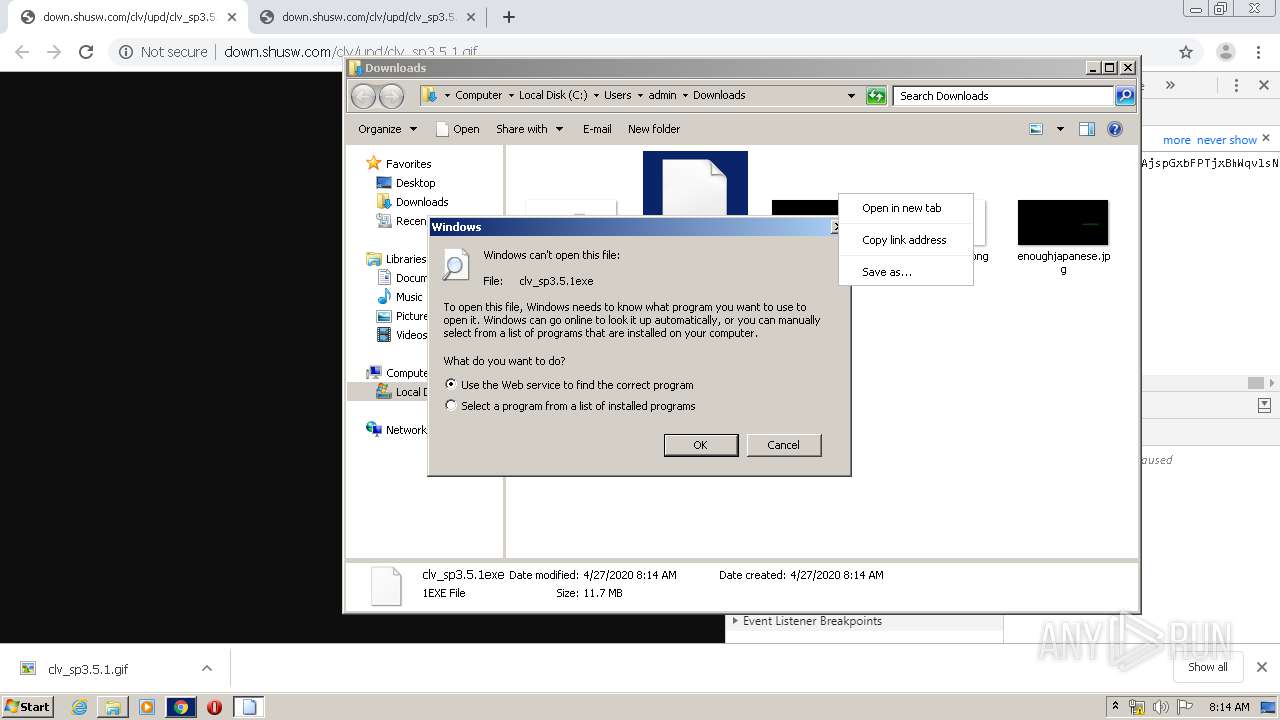Click the volume speaker icon in system tray

1160,707
